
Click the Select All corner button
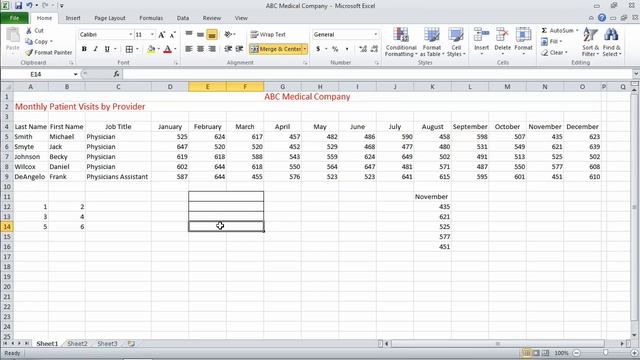click(7, 87)
